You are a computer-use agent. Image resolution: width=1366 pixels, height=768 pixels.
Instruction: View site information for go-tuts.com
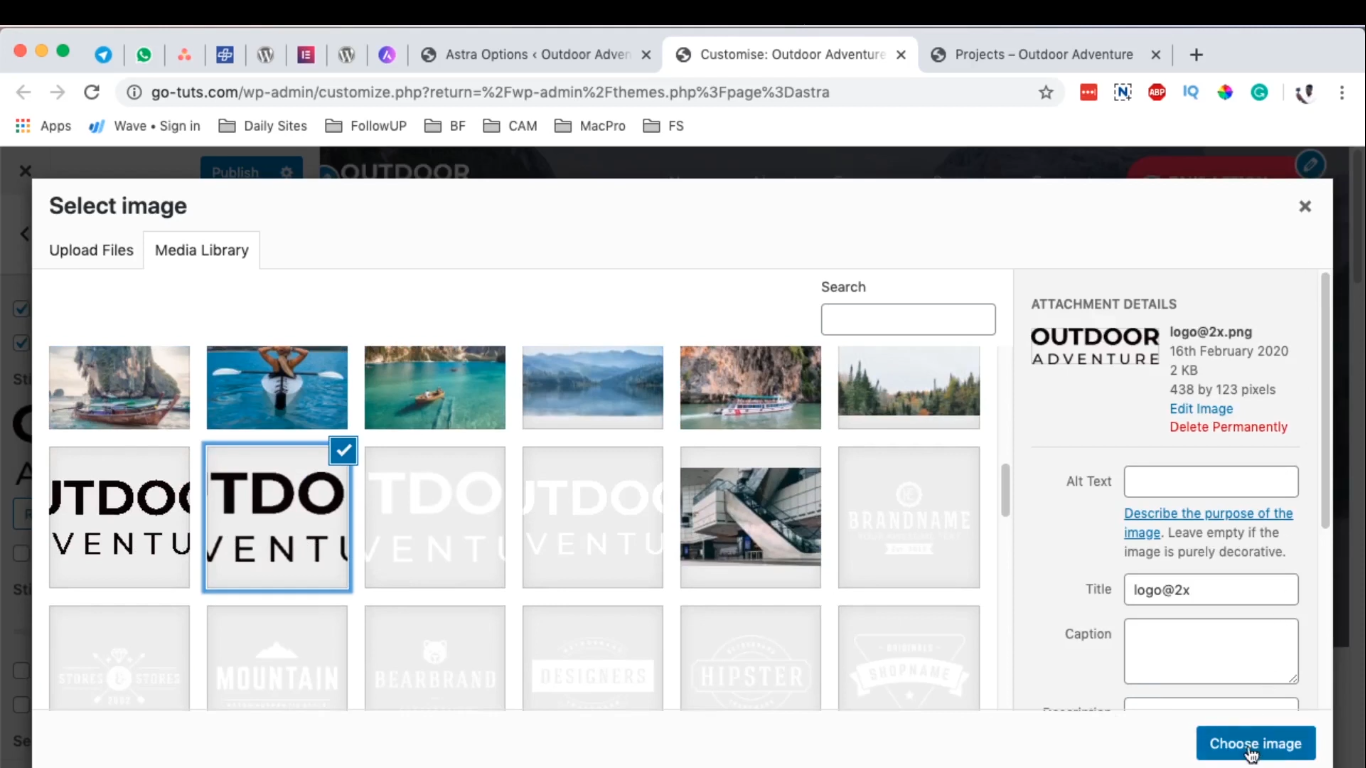pos(134,92)
